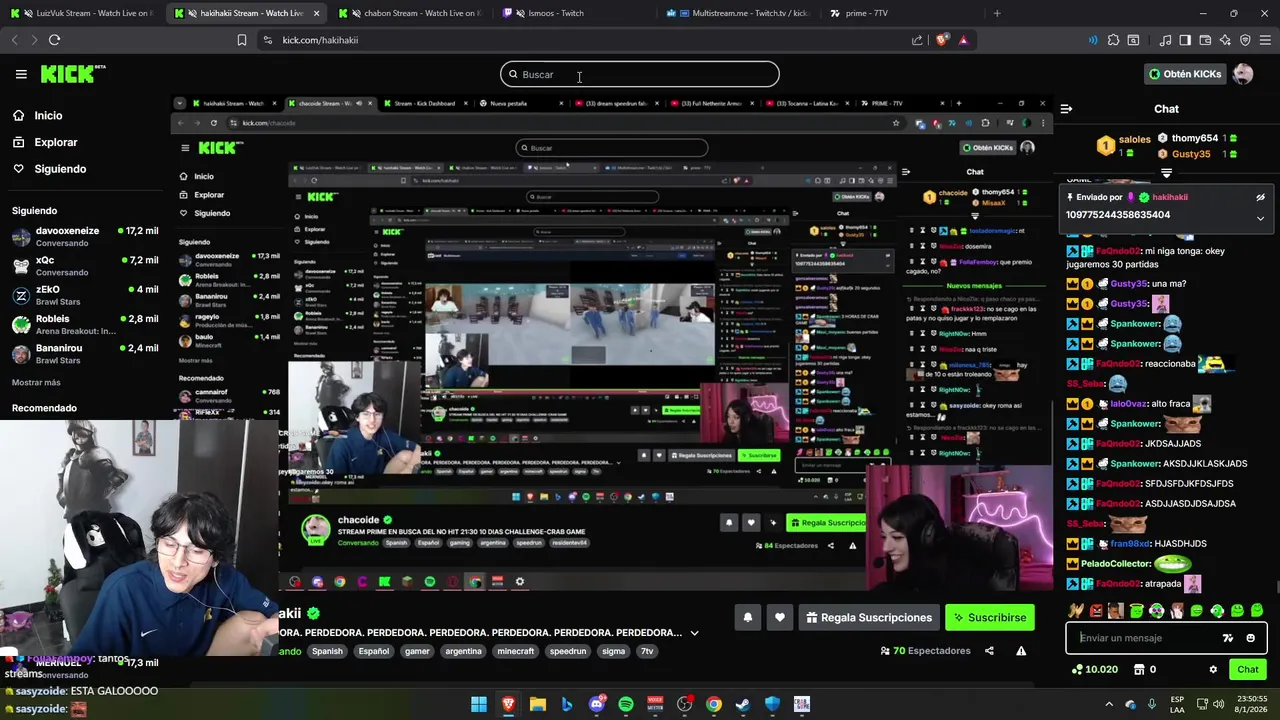The image size is (1280, 720).
Task: Open browser main menu
Action: (1265, 40)
